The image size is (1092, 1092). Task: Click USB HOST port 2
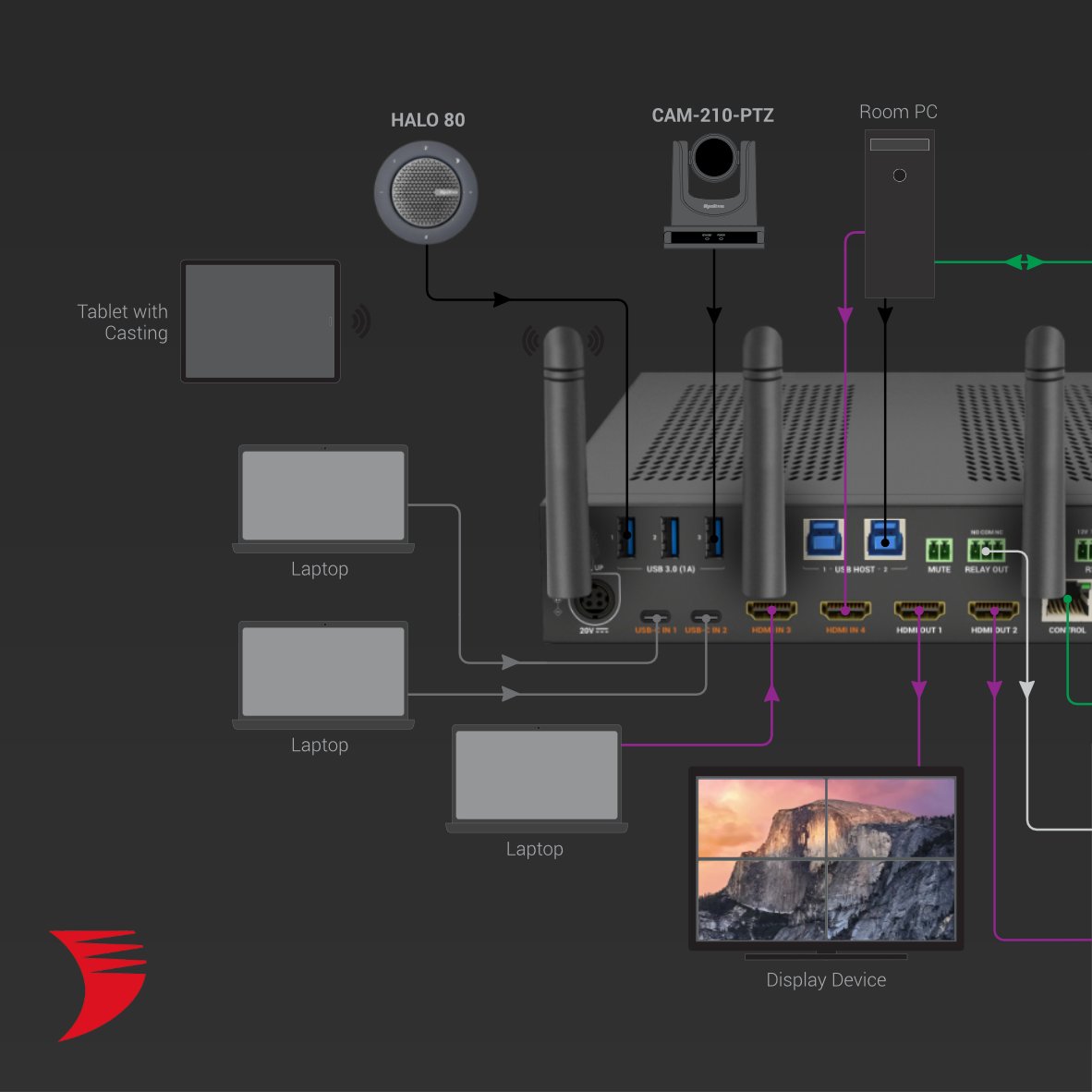(884, 539)
